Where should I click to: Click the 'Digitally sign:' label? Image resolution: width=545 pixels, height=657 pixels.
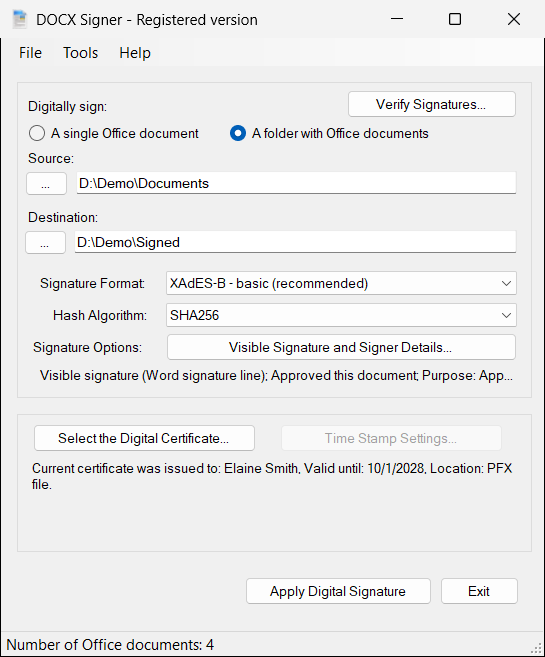click(67, 106)
